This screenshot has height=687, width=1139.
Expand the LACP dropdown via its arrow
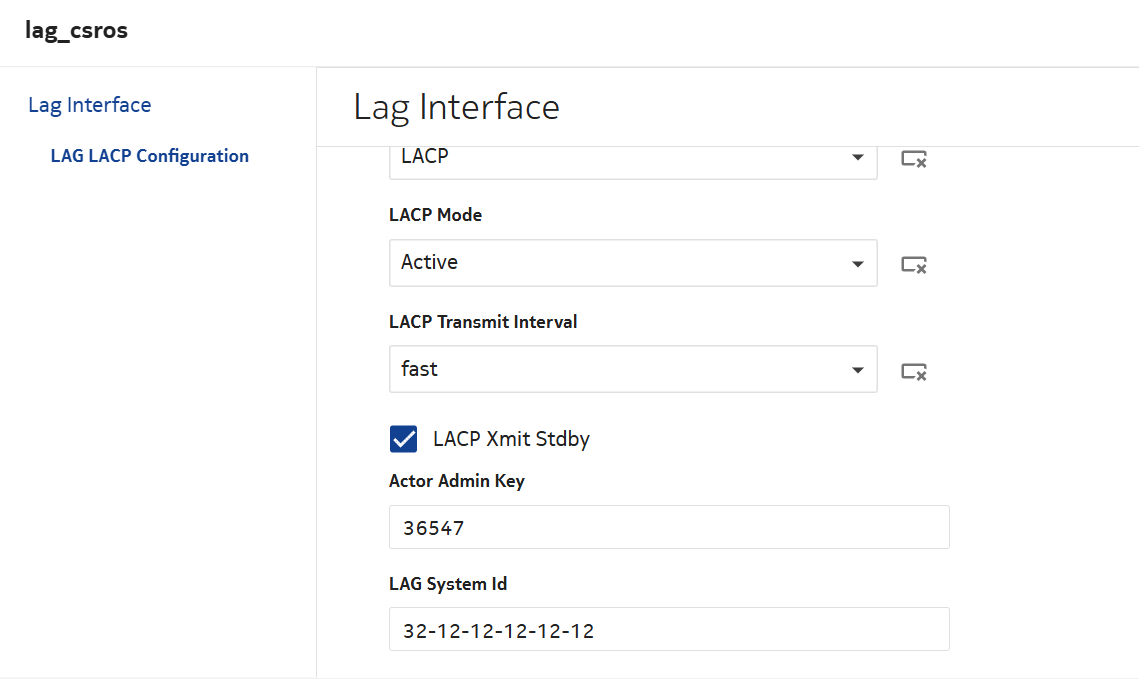857,158
